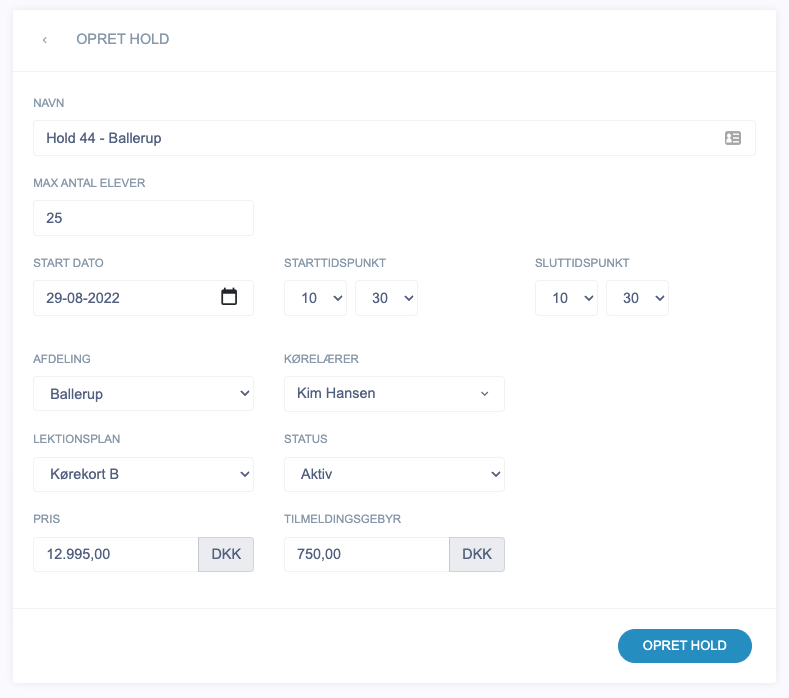Open the Status dropdown showing Aktiv

tap(394, 474)
